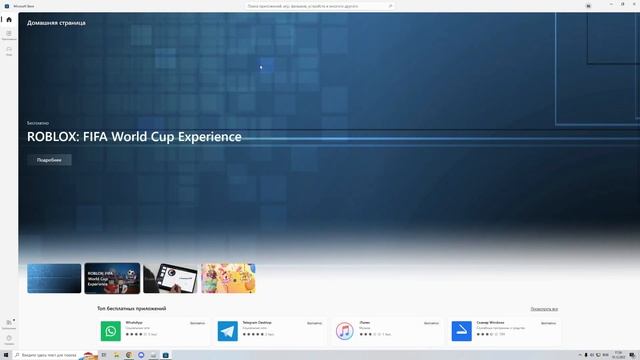The height and width of the screenshot is (360, 640).
Task: Click the search magnifier icon in store
Action: [390, 6]
